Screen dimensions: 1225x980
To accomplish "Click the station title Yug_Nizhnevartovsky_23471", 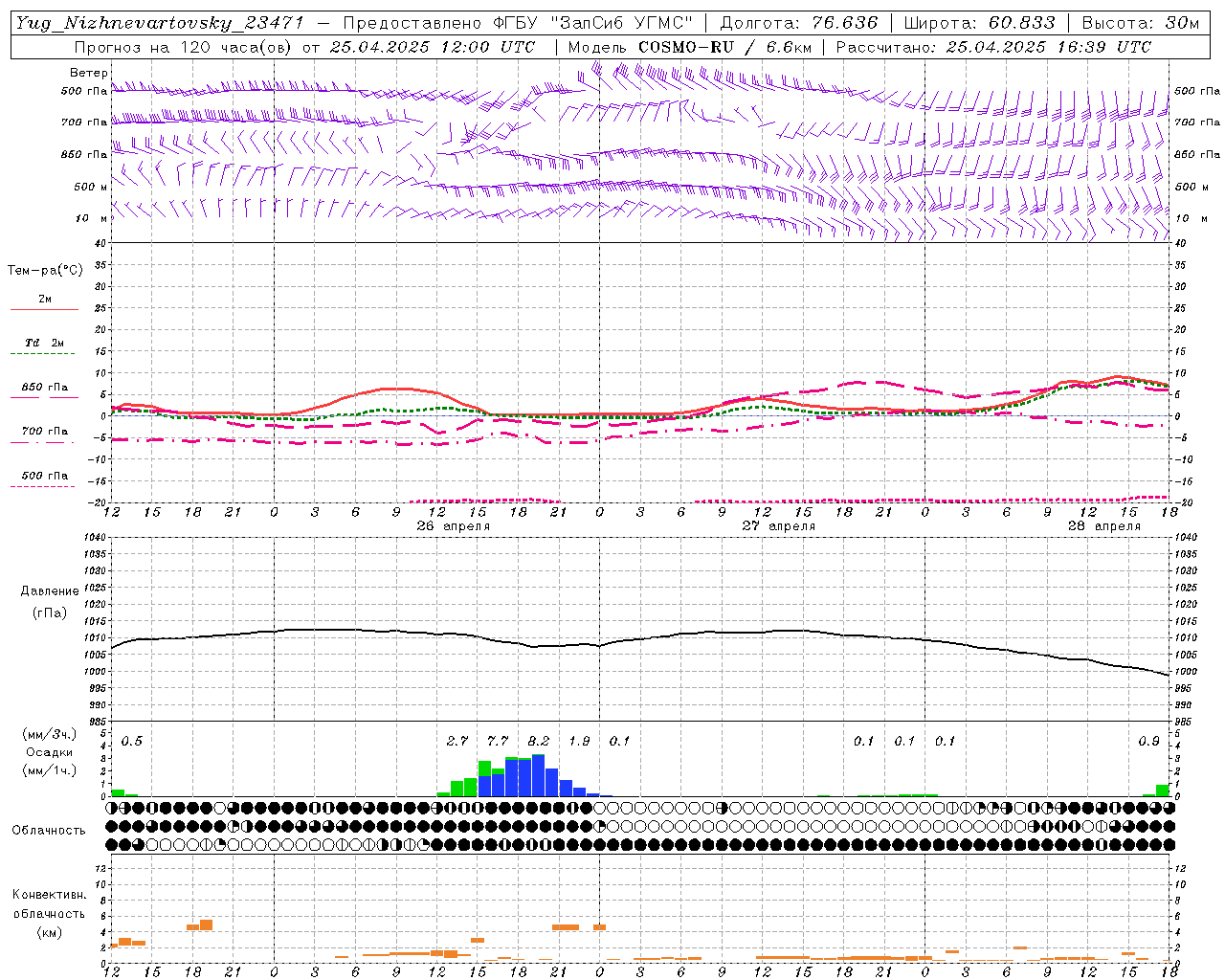I will pyautogui.click(x=160, y=24).
